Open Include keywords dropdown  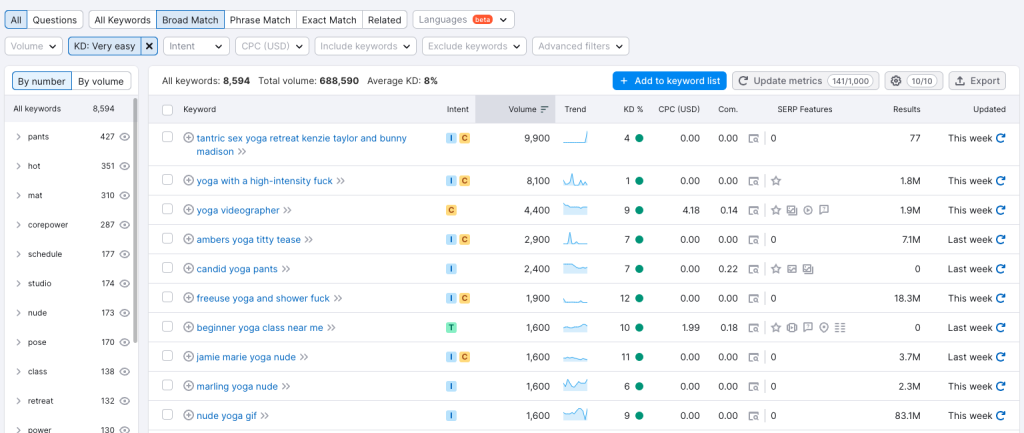(x=366, y=46)
